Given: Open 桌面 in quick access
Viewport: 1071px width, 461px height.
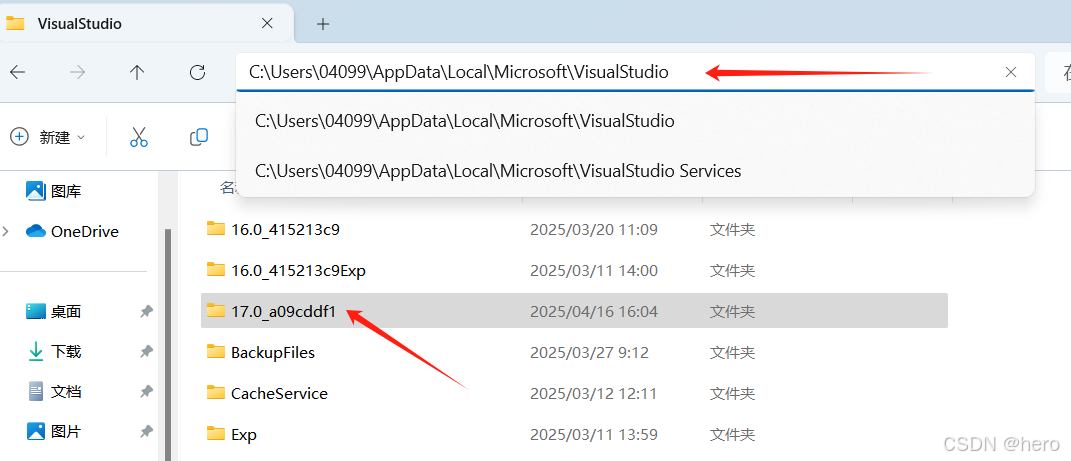Looking at the screenshot, I should tap(54, 311).
